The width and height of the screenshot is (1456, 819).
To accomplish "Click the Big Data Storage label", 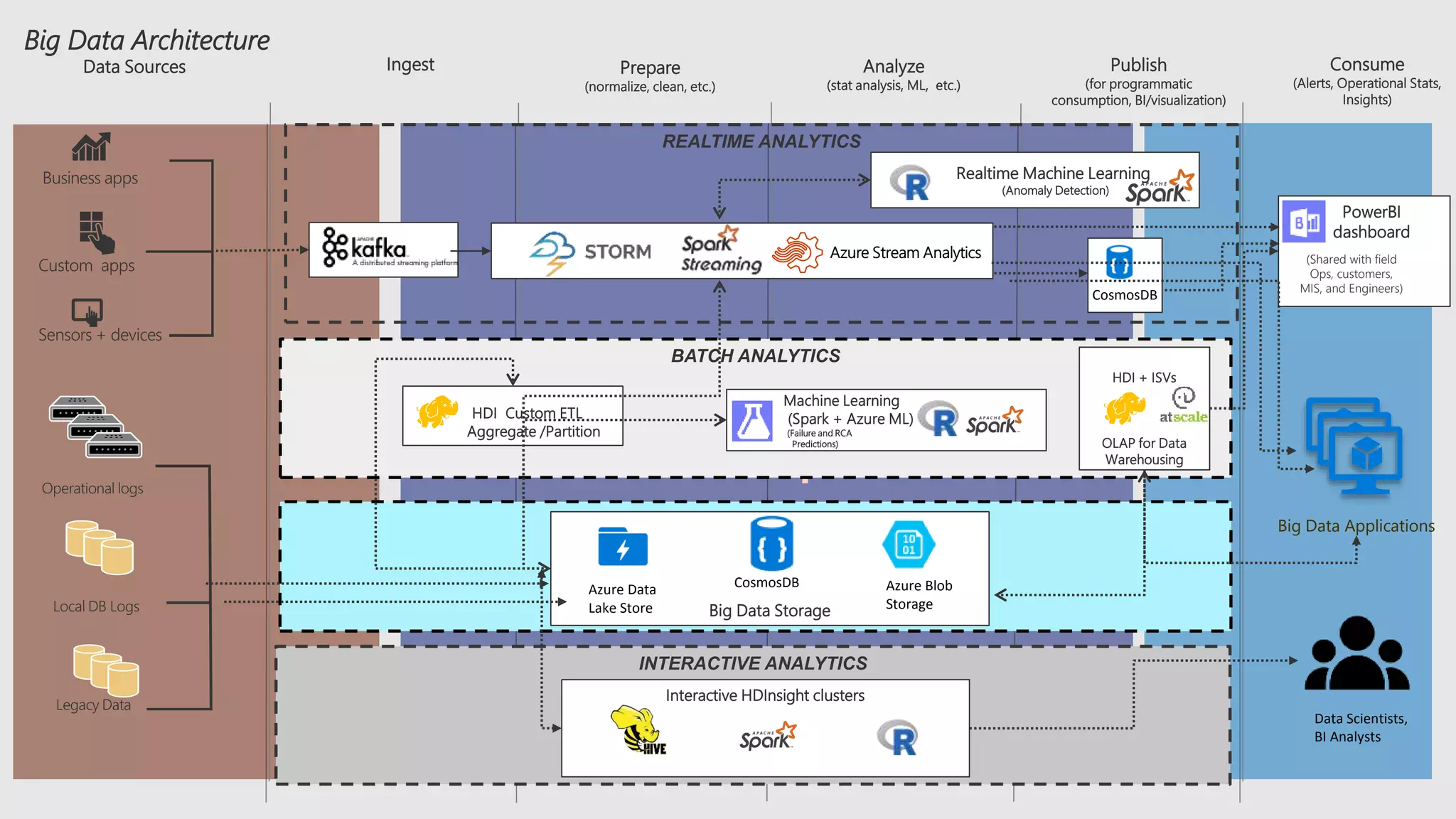I will click(769, 611).
